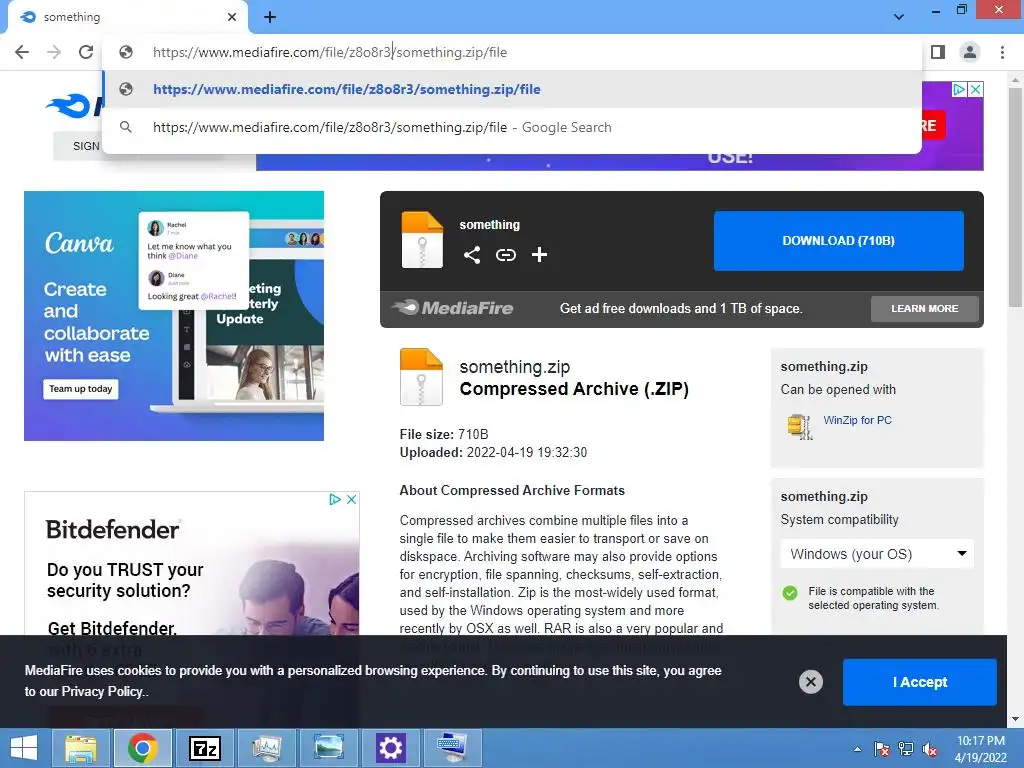Click the AdChoices icon on top banner
Image resolution: width=1024 pixels, height=768 pixels.
point(959,89)
